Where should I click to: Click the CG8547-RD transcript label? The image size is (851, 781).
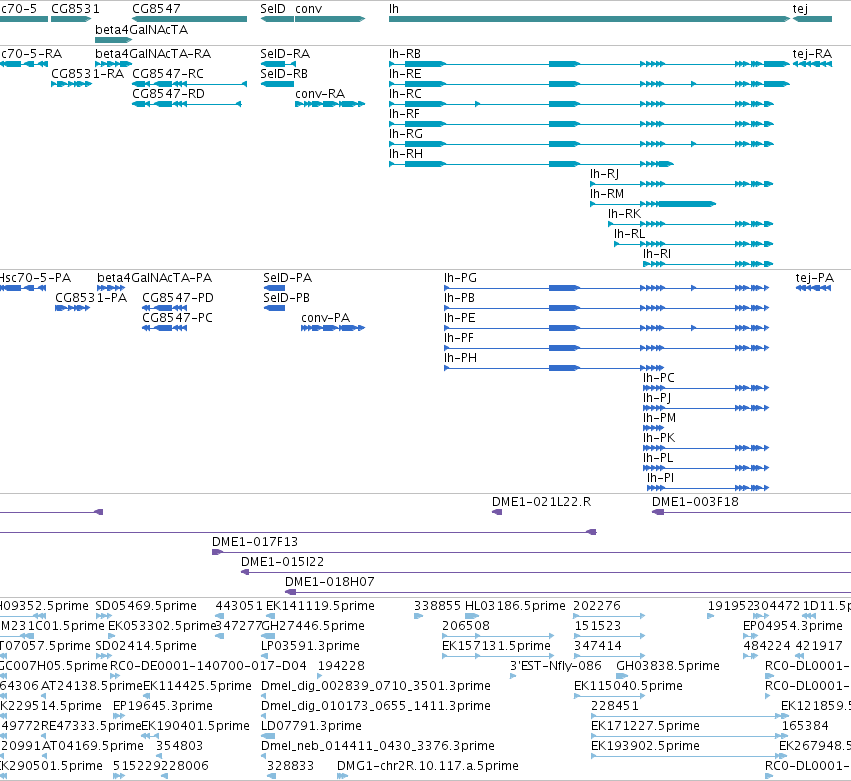pos(168,94)
